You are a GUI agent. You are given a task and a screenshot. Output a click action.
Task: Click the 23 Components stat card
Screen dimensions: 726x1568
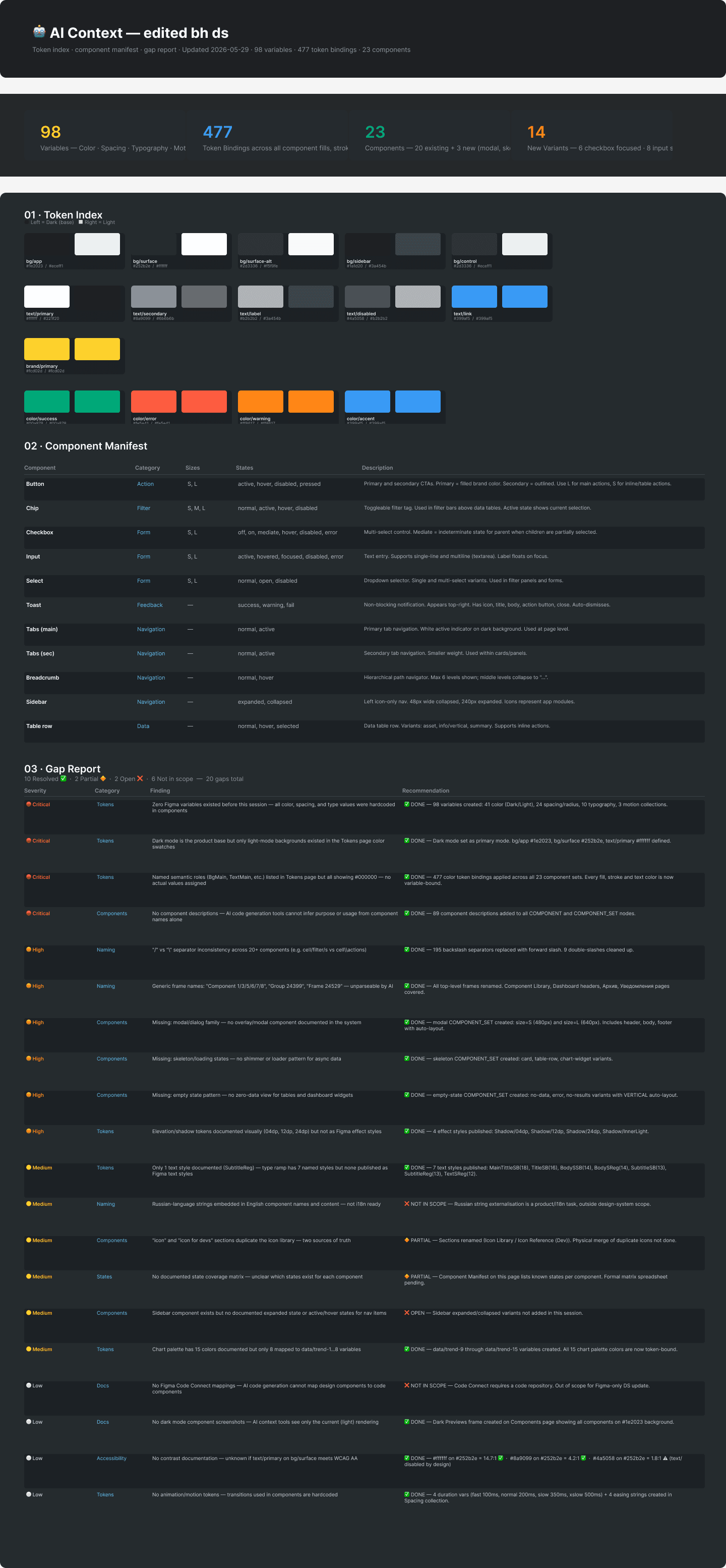click(x=429, y=135)
